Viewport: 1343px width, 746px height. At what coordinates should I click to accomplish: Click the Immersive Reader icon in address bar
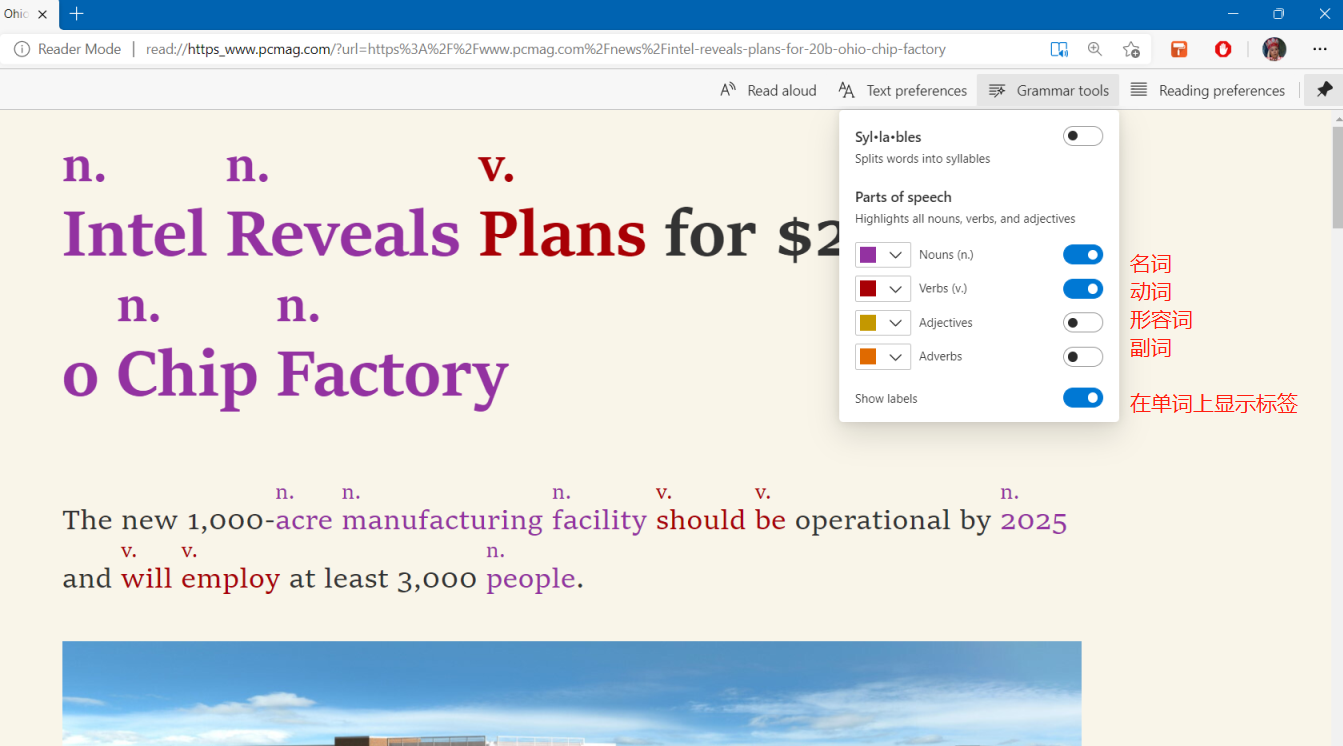(1059, 49)
